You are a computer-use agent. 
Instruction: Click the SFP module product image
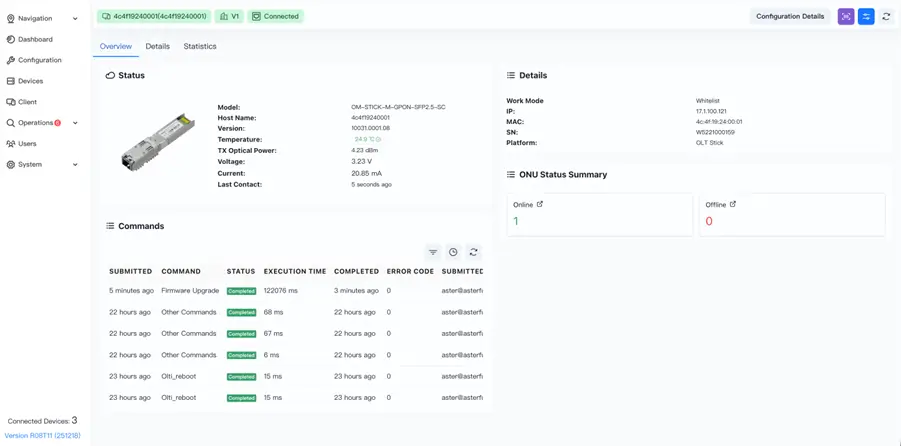[158, 140]
